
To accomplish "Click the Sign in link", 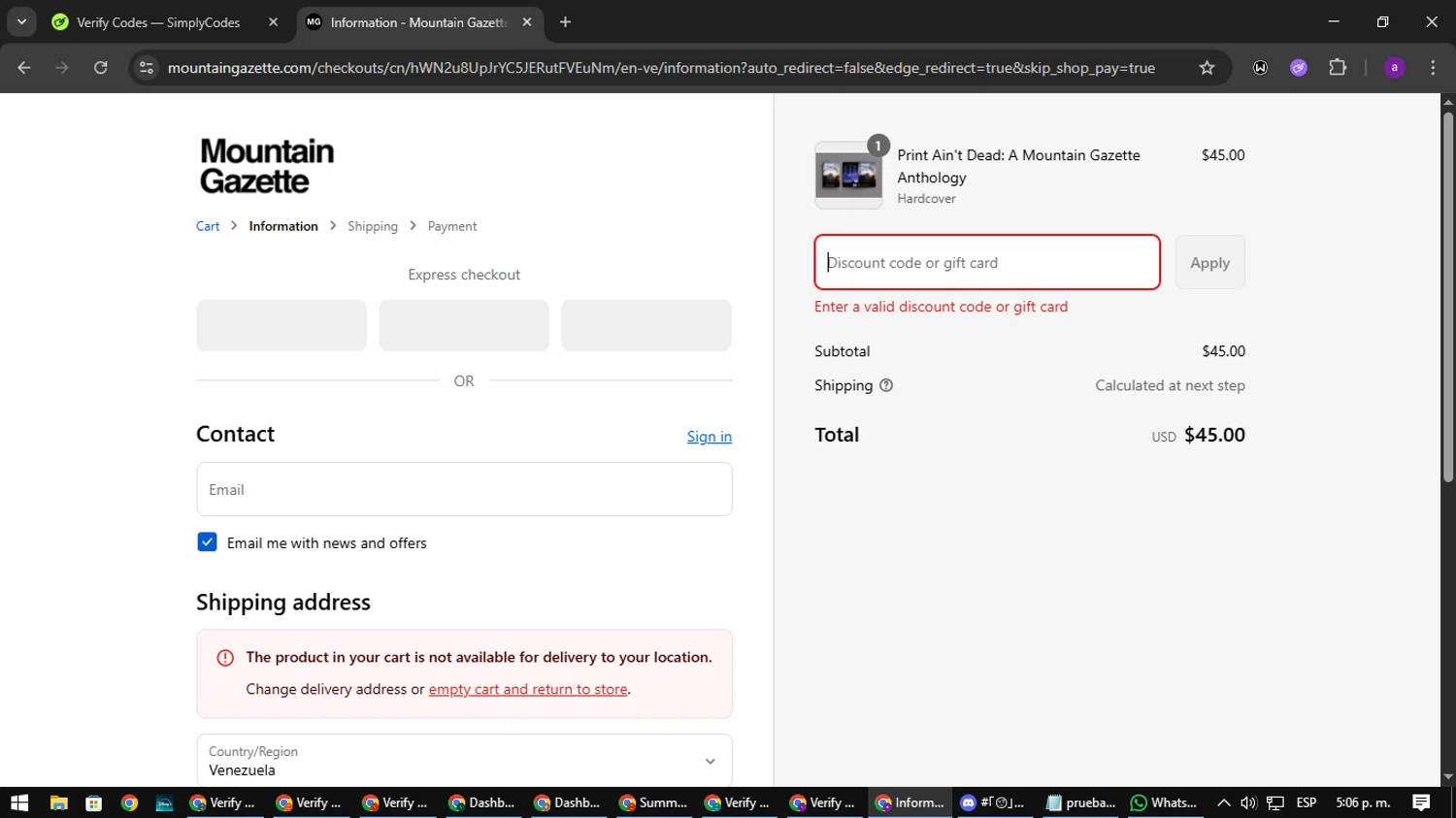I will tap(710, 437).
